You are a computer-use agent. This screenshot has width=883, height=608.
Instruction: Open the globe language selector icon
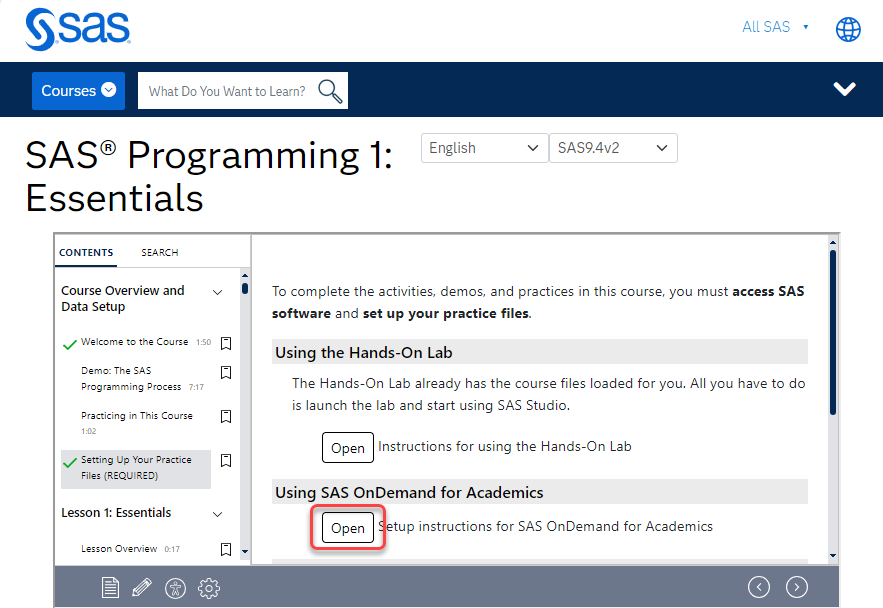point(848,29)
